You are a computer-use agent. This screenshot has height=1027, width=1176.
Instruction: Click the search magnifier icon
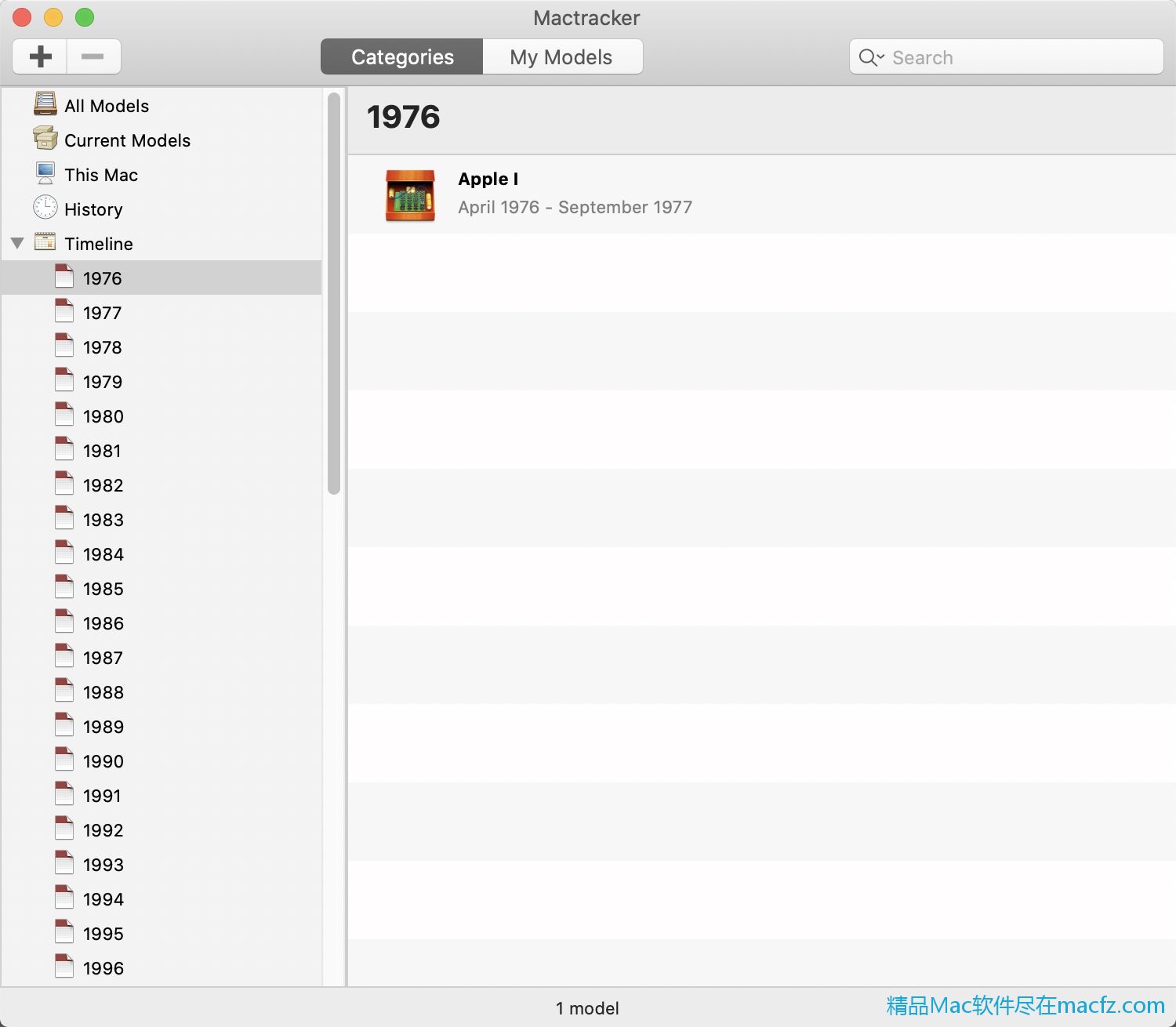(869, 57)
